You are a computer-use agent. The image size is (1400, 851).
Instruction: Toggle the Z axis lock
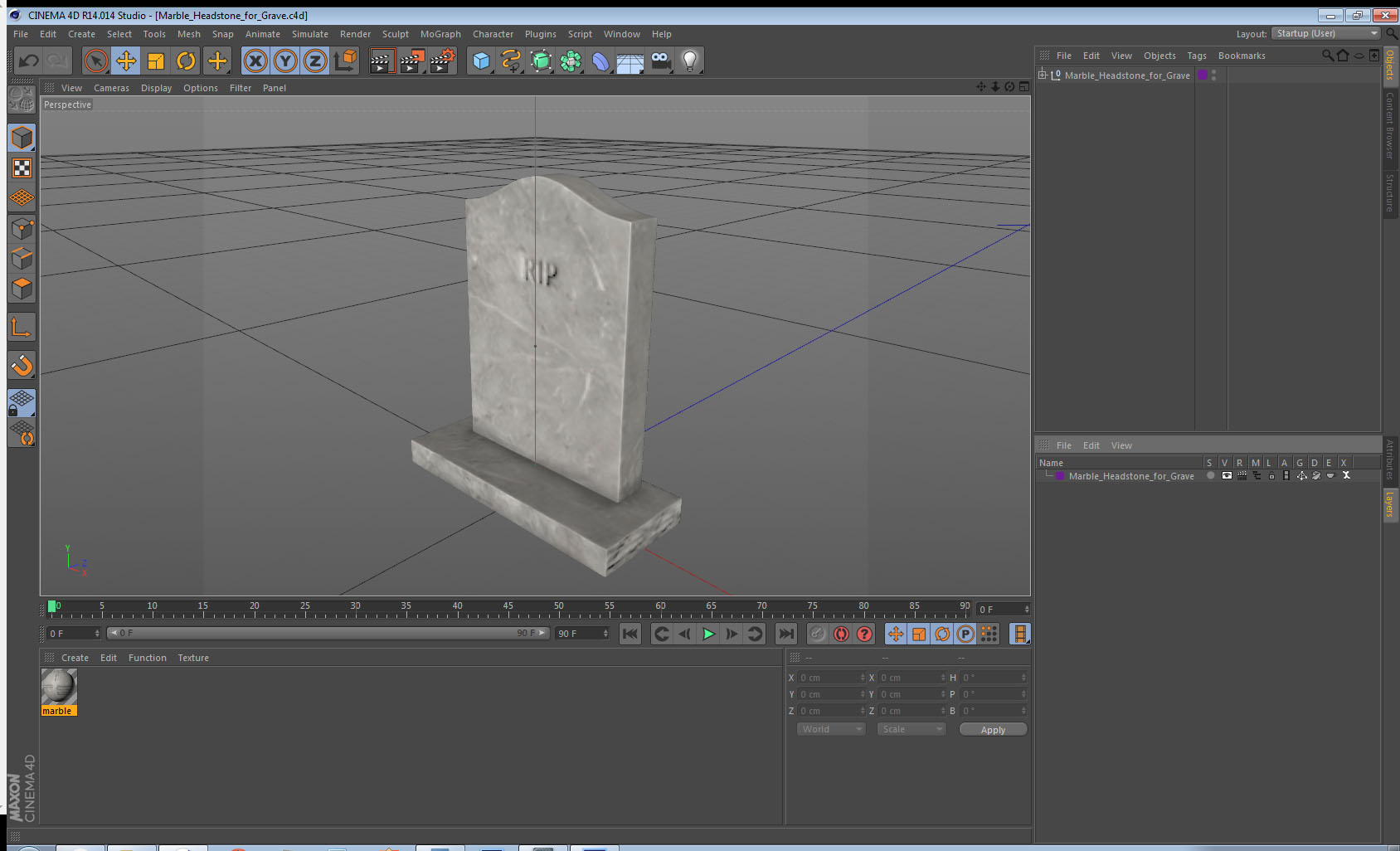315,61
